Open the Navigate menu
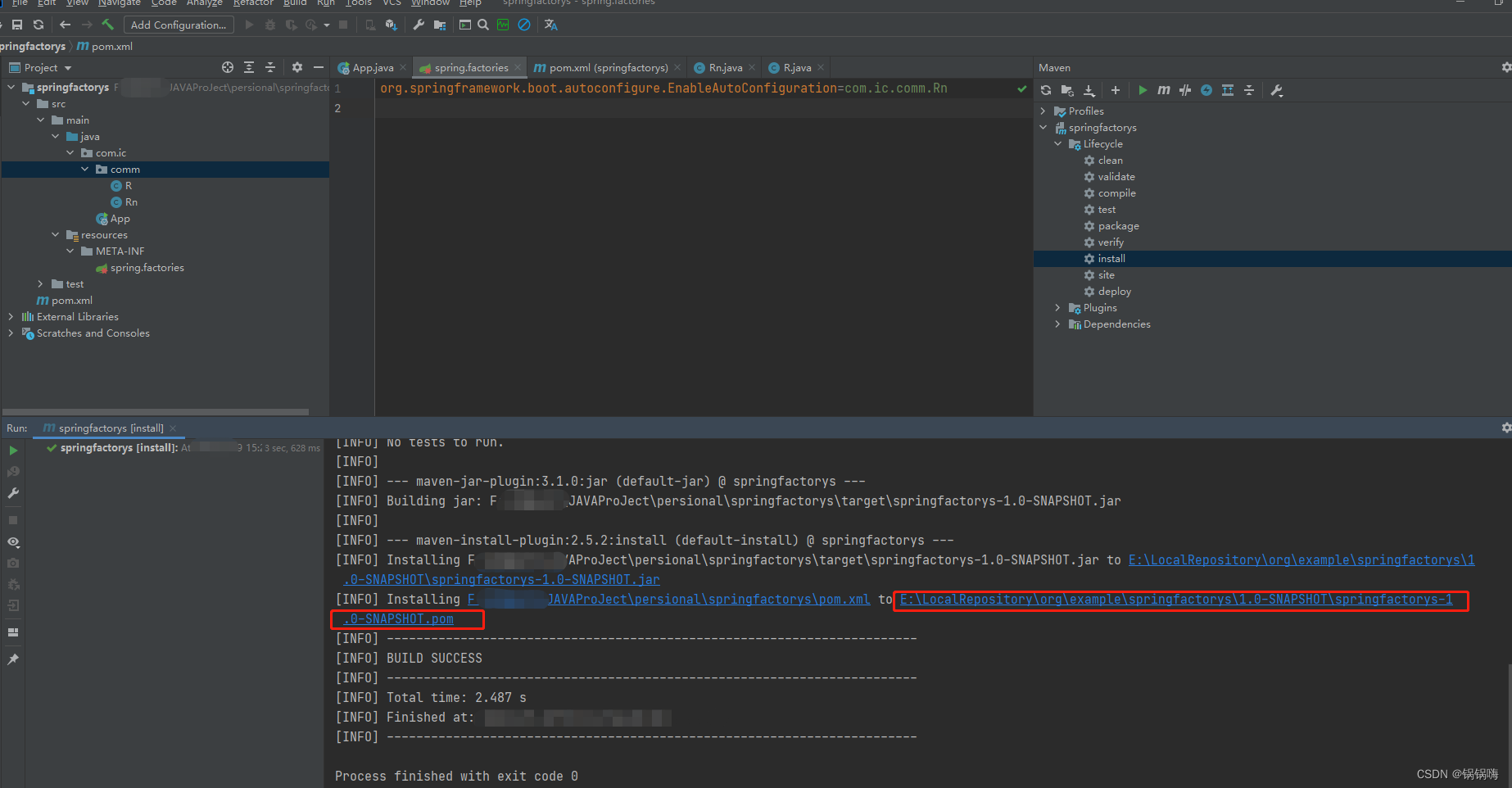1512x788 pixels. point(120,3)
